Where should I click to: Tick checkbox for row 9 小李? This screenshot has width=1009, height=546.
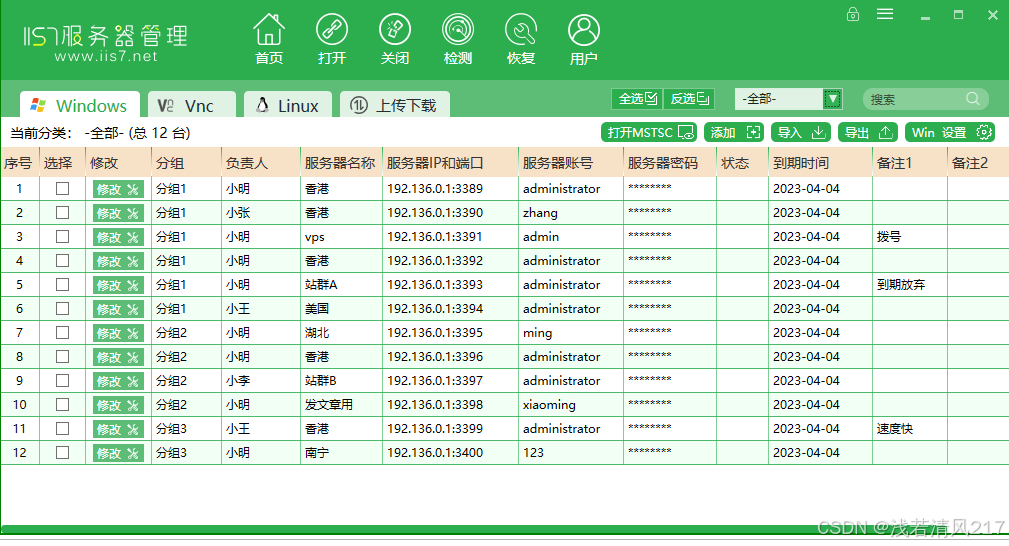[x=62, y=381]
